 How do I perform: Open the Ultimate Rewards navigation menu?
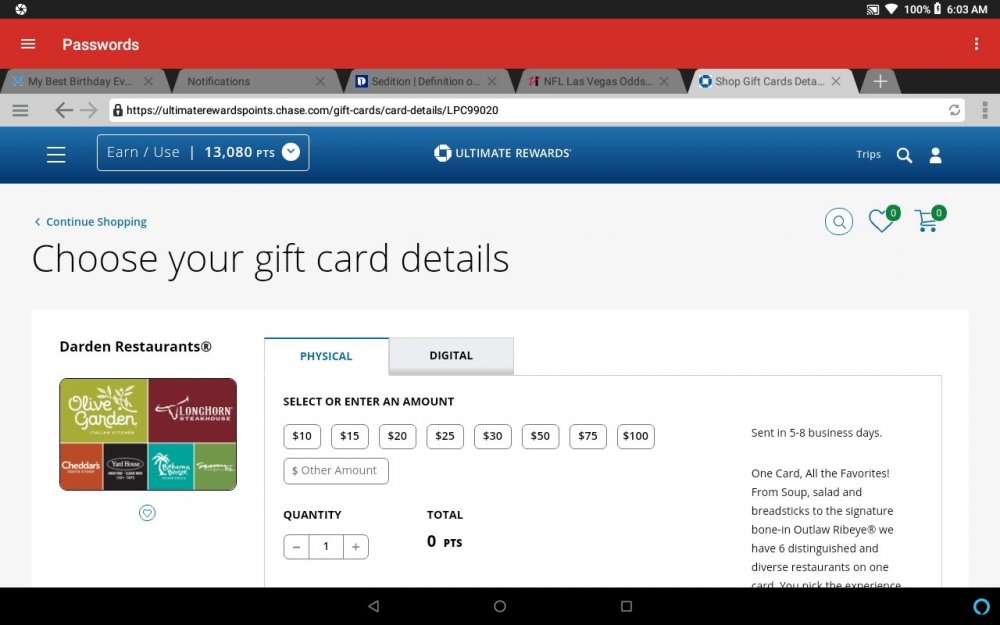(56, 154)
